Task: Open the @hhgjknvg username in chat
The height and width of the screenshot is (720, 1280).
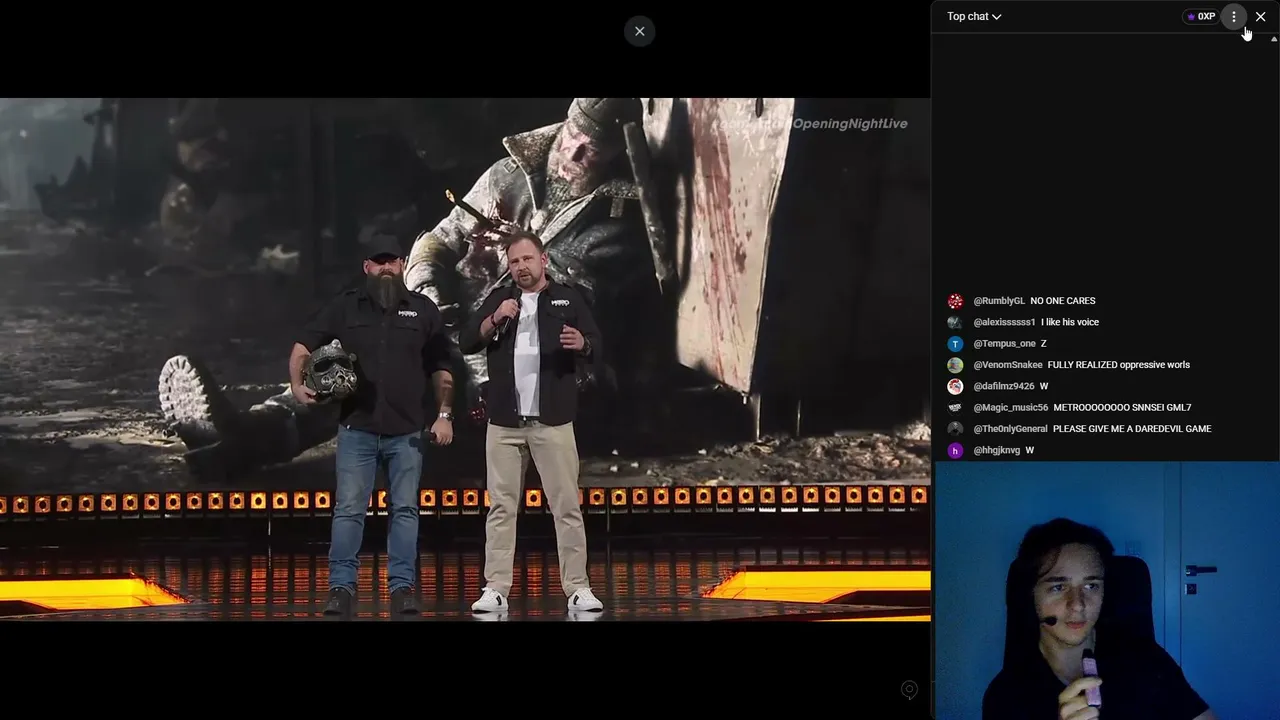Action: coord(997,450)
